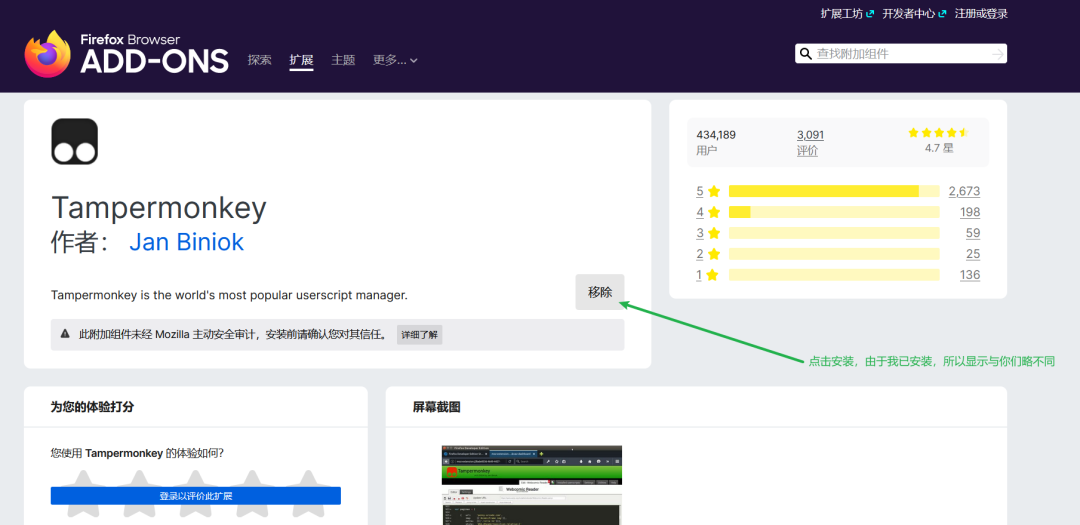Click external link icon beside 扩展工坊
This screenshot has width=1080, height=525.
870,14
